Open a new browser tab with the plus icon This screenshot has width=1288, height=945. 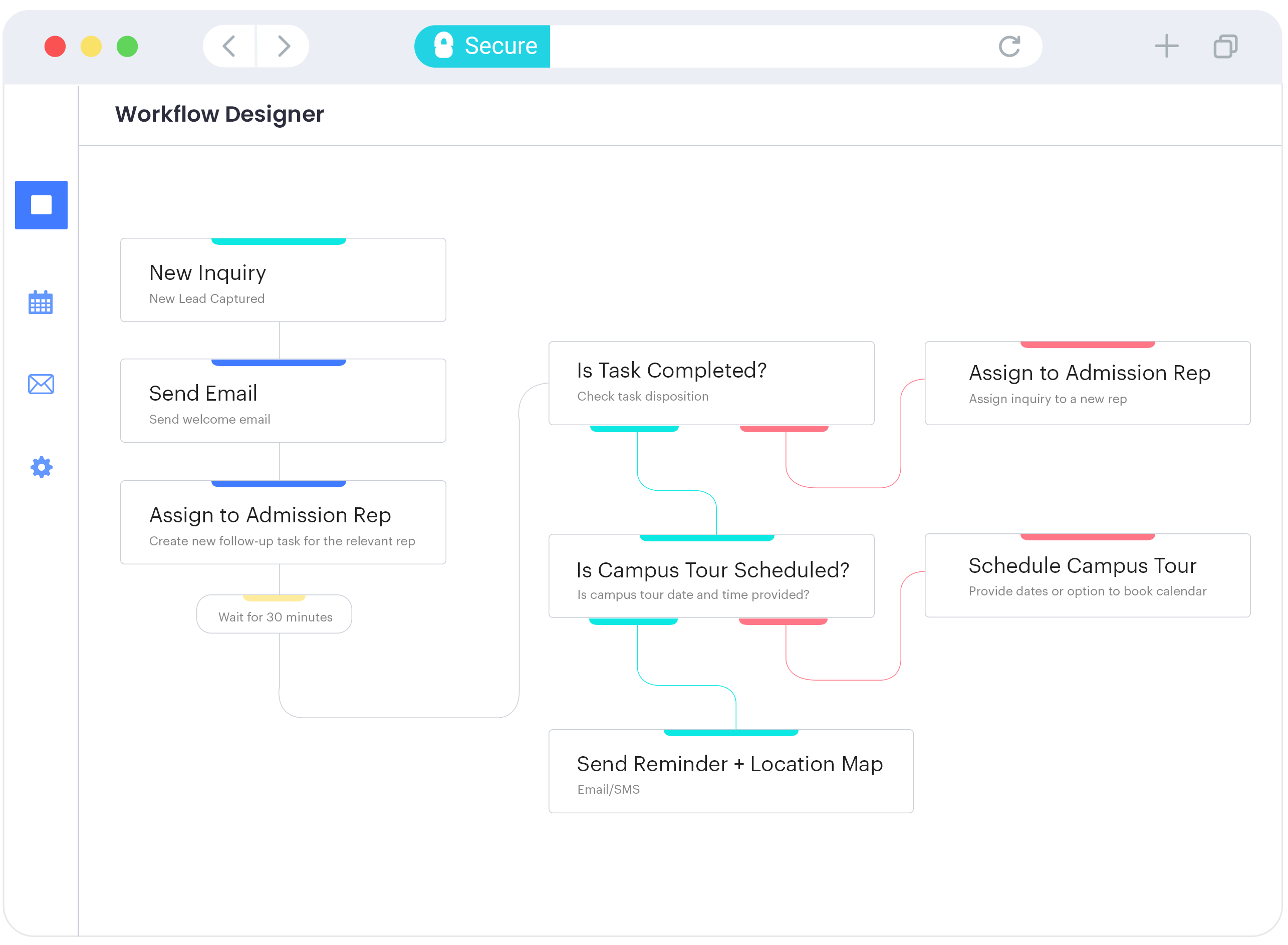click(x=1166, y=46)
